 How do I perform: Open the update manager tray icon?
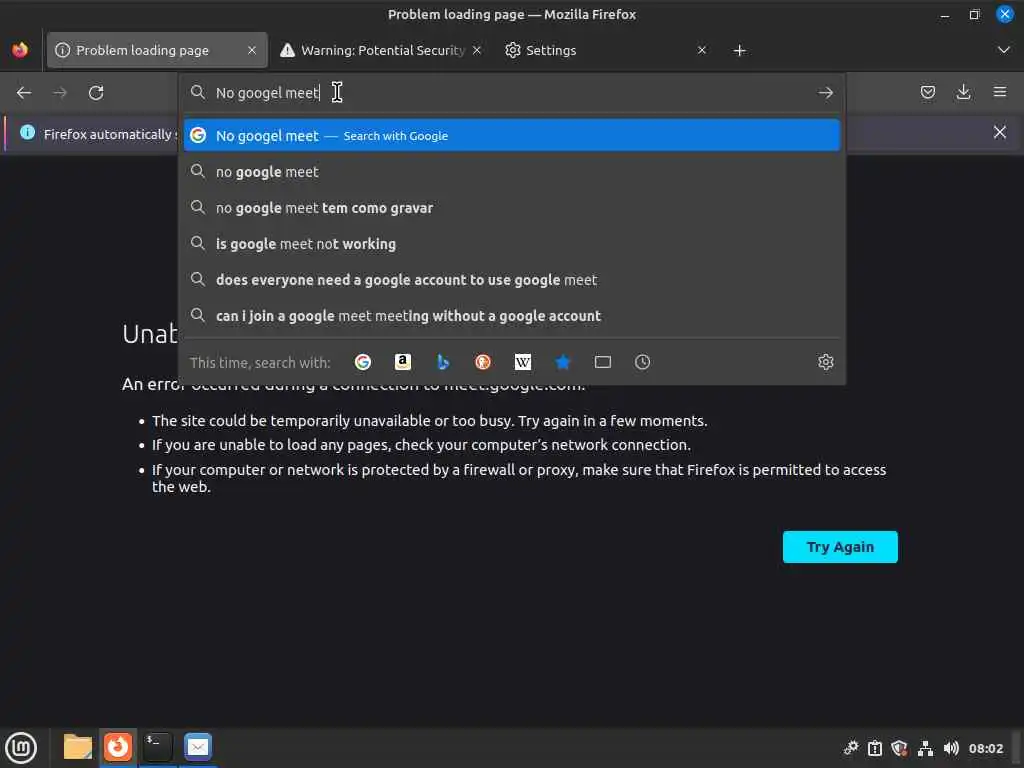[875, 748]
